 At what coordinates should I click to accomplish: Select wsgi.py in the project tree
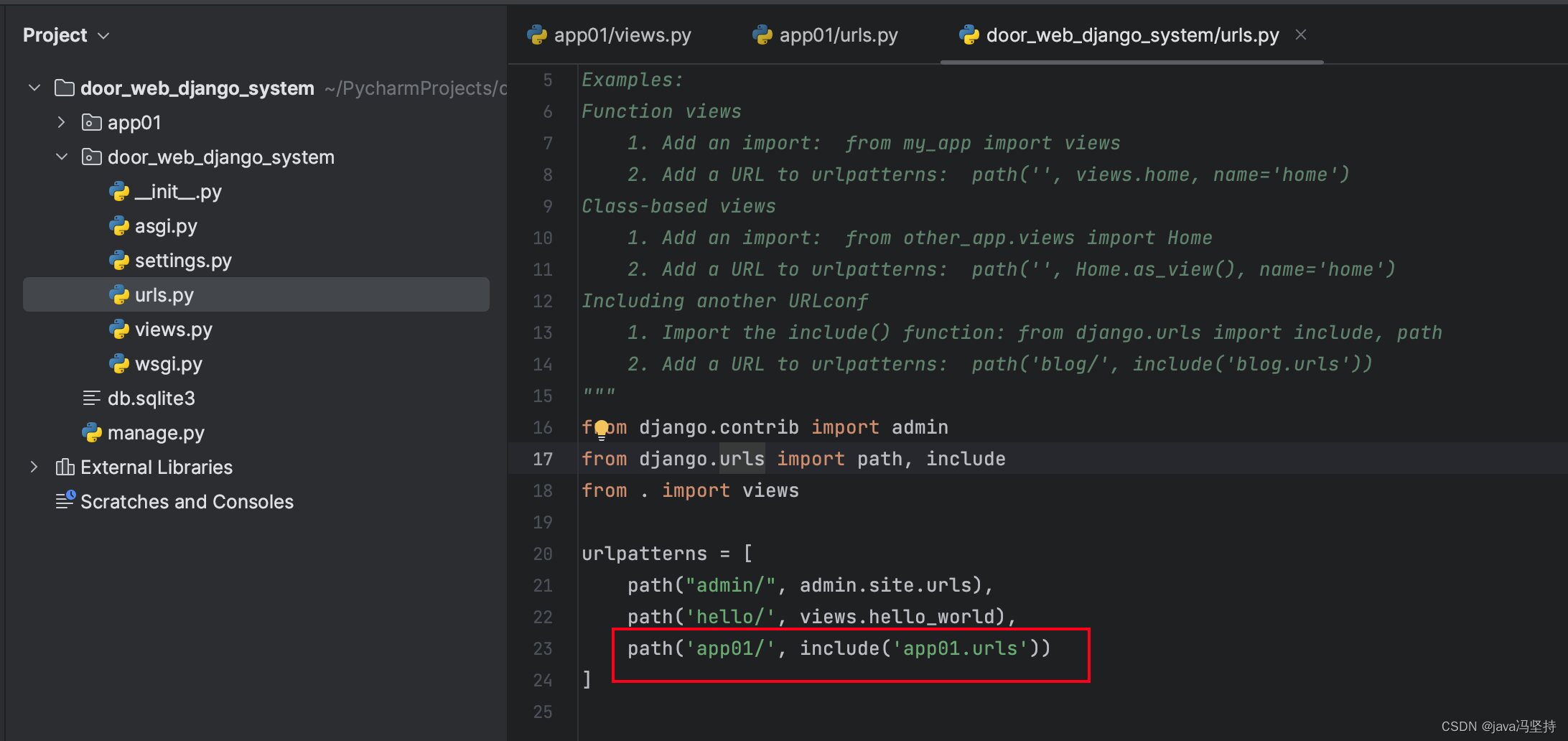coord(168,364)
